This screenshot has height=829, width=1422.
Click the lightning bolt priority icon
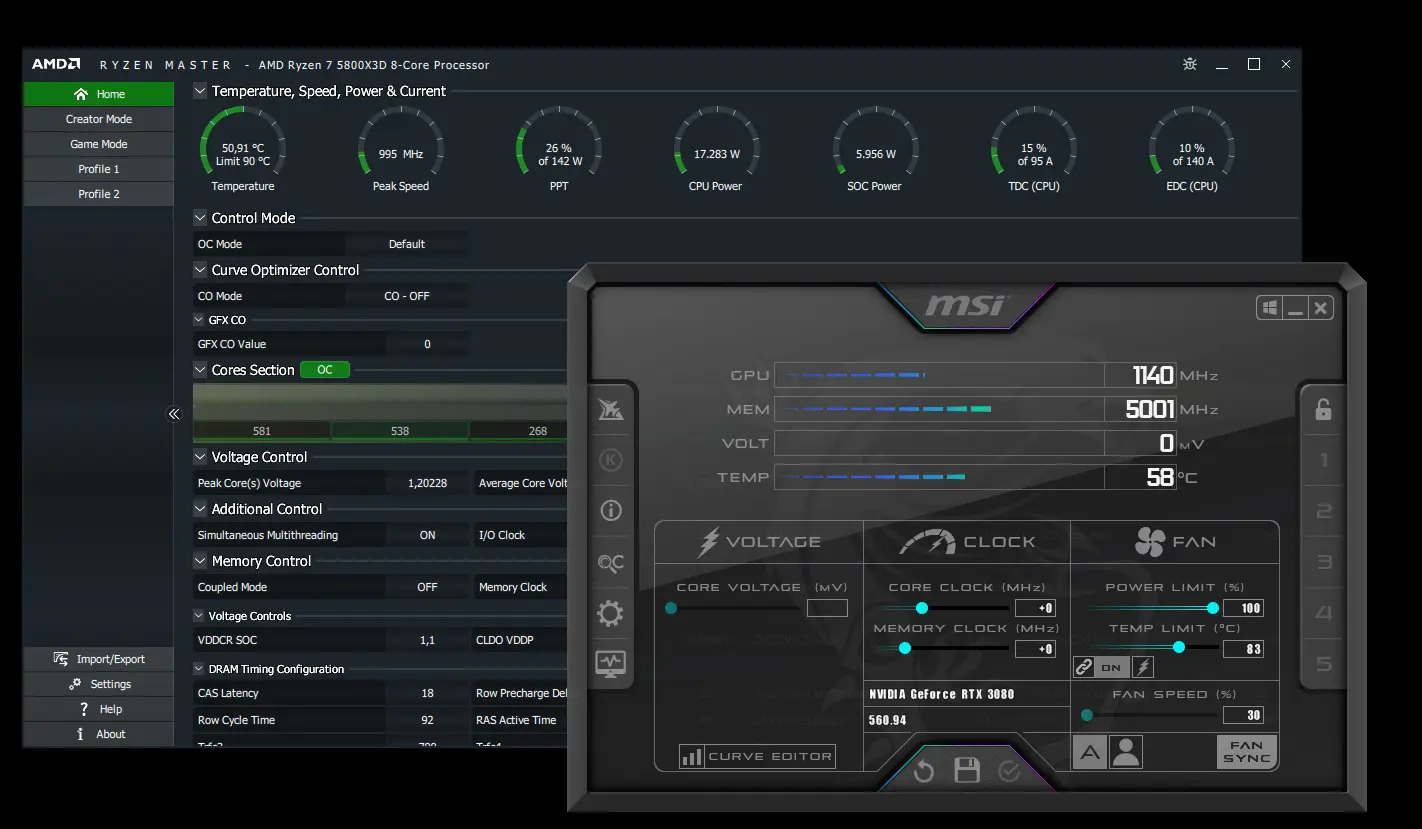point(1142,667)
